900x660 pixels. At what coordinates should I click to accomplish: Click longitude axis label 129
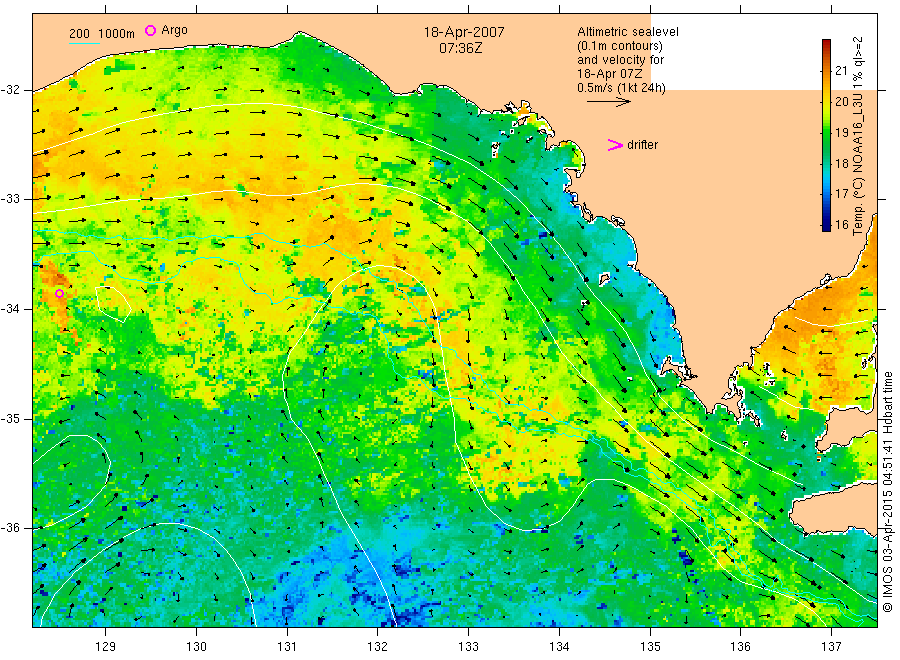click(106, 646)
